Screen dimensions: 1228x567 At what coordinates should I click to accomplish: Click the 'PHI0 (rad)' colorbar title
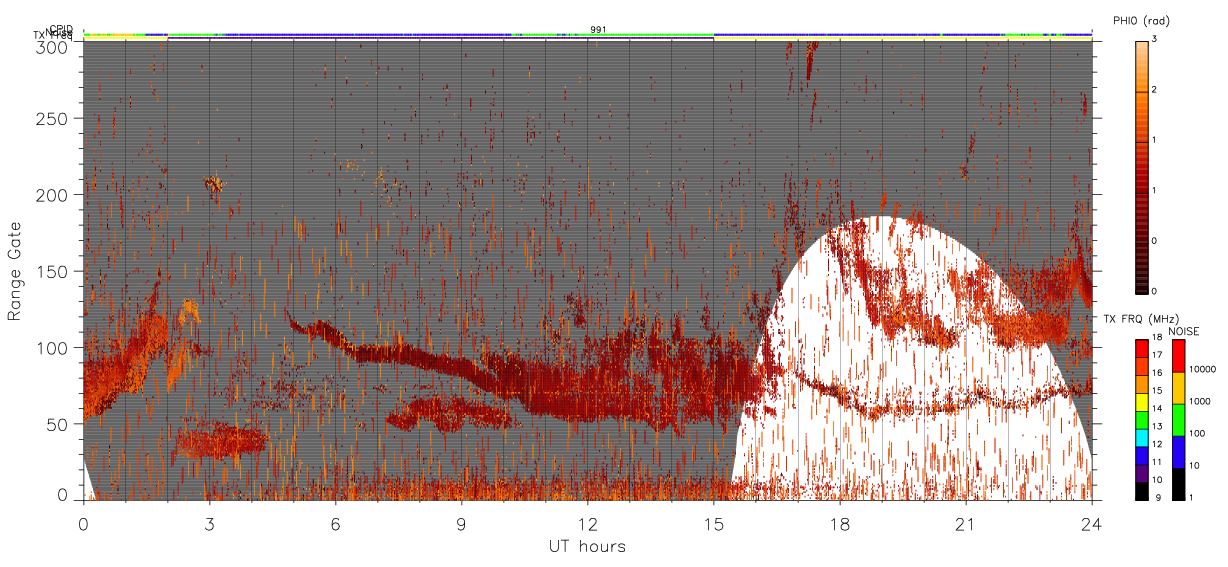[1141, 21]
